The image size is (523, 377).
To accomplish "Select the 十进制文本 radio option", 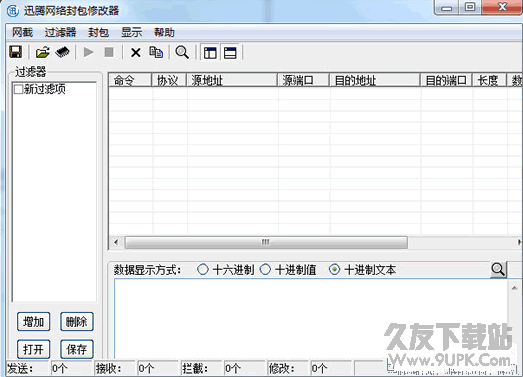I will (334, 269).
